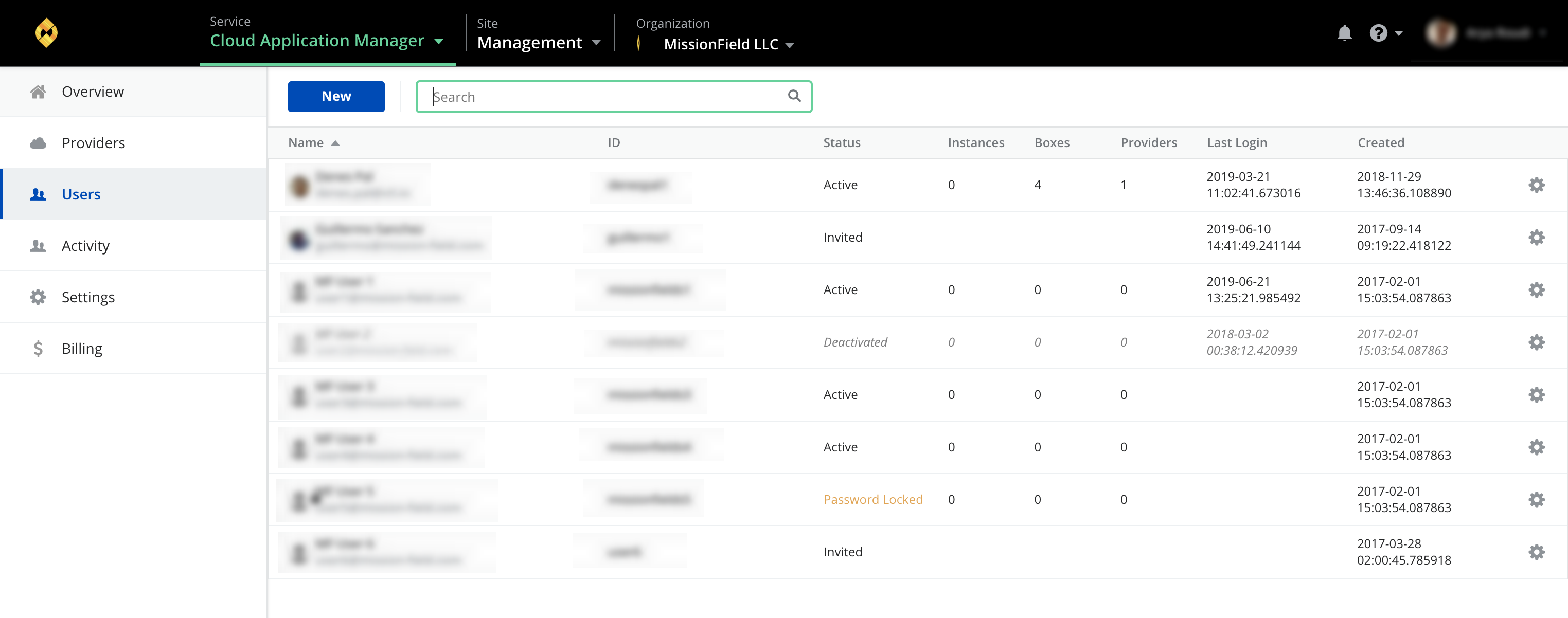Click the Settings gear icon in sidebar
The height and width of the screenshot is (618, 1568).
(x=38, y=297)
